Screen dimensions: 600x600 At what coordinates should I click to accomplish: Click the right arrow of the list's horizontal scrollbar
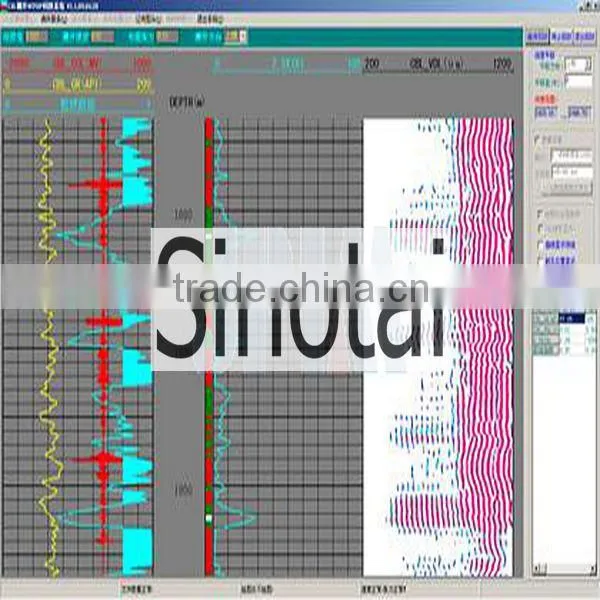coord(592,568)
